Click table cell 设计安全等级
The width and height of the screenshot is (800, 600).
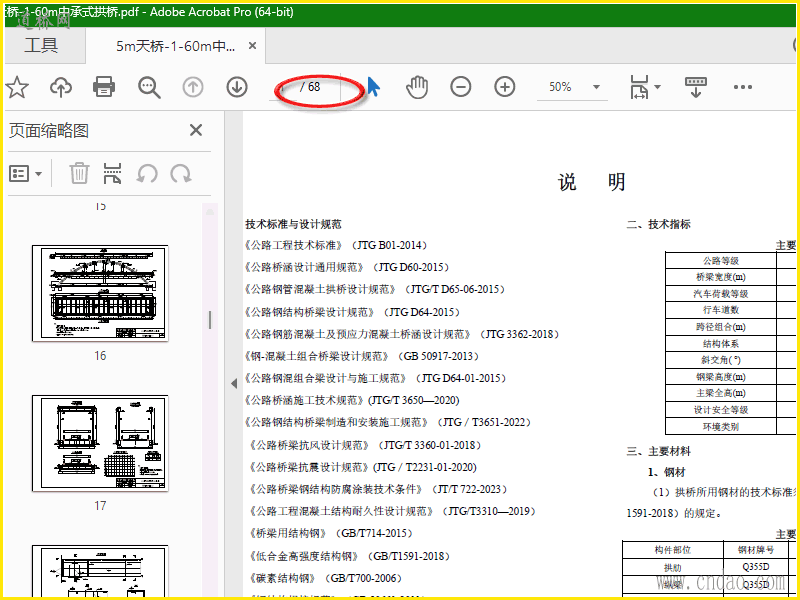pos(720,410)
